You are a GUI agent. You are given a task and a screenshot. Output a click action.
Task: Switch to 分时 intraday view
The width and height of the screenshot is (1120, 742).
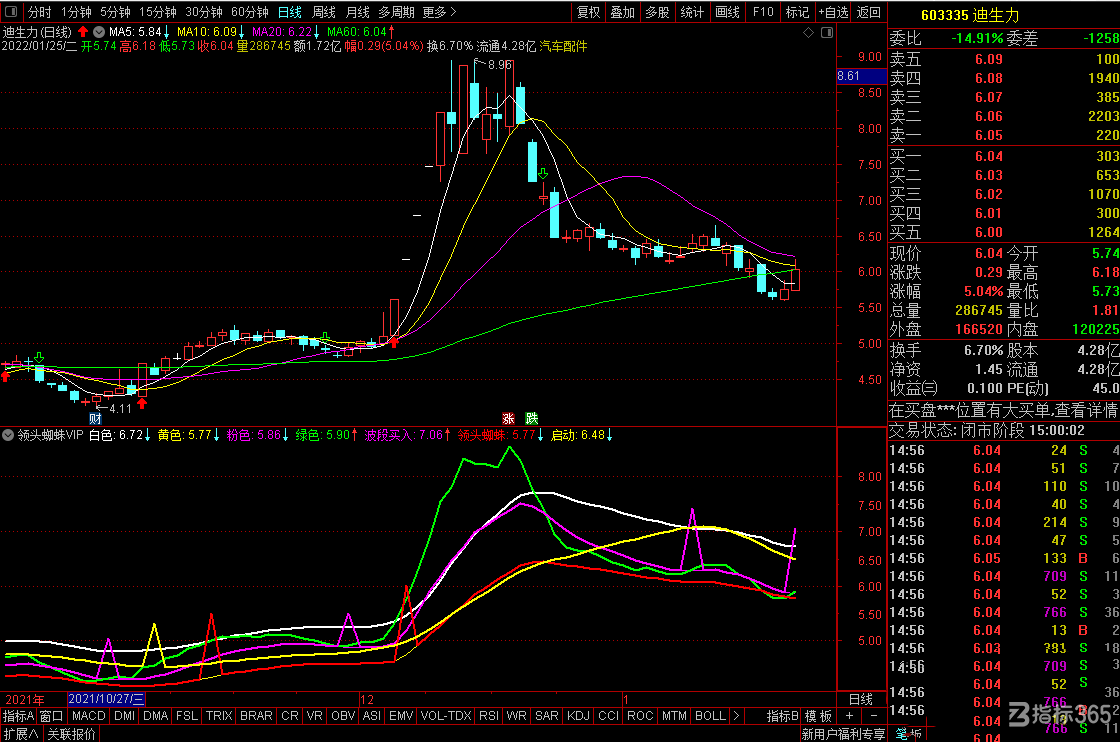39,12
